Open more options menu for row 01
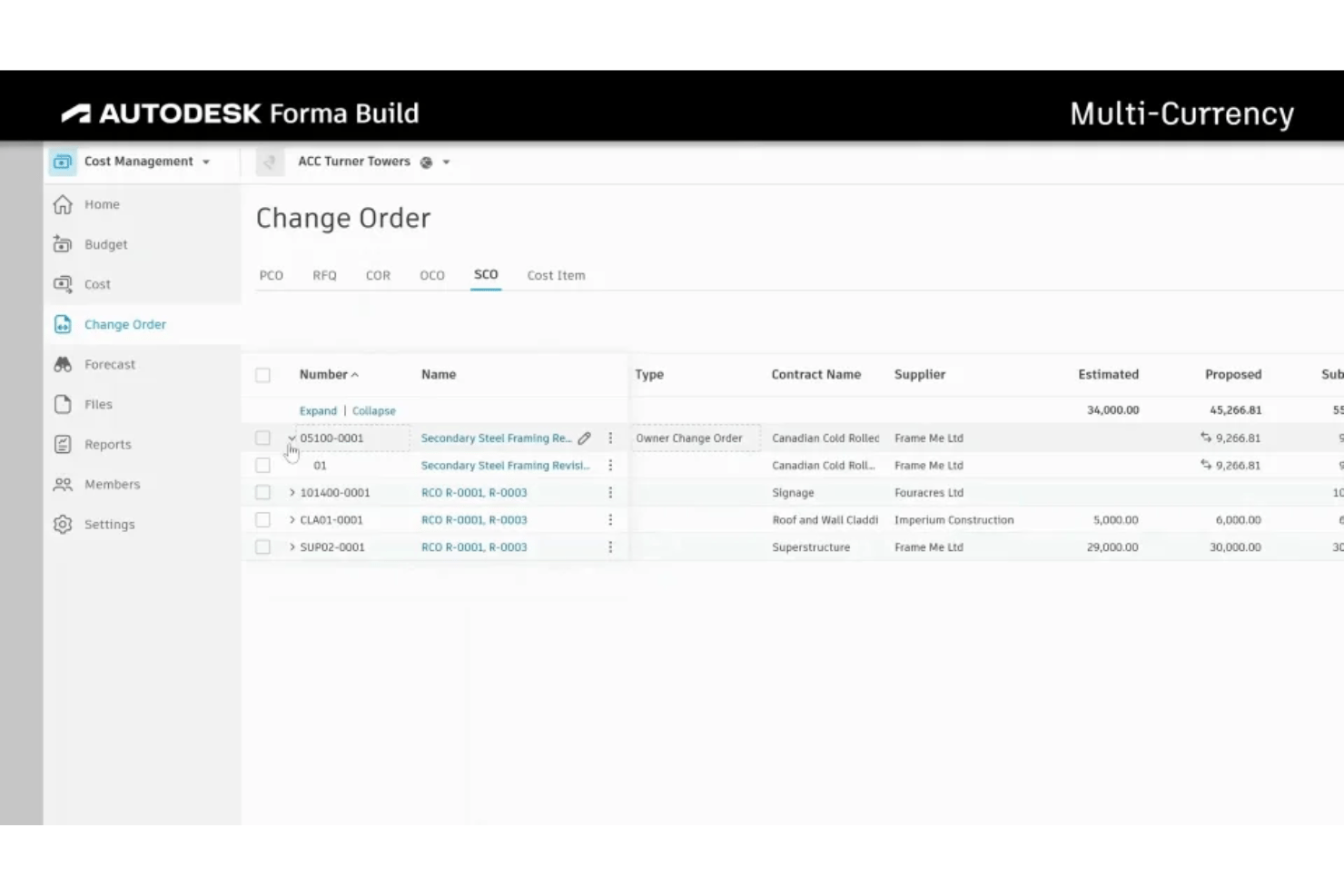Viewport: 1344px width, 896px height. pyautogui.click(x=610, y=465)
